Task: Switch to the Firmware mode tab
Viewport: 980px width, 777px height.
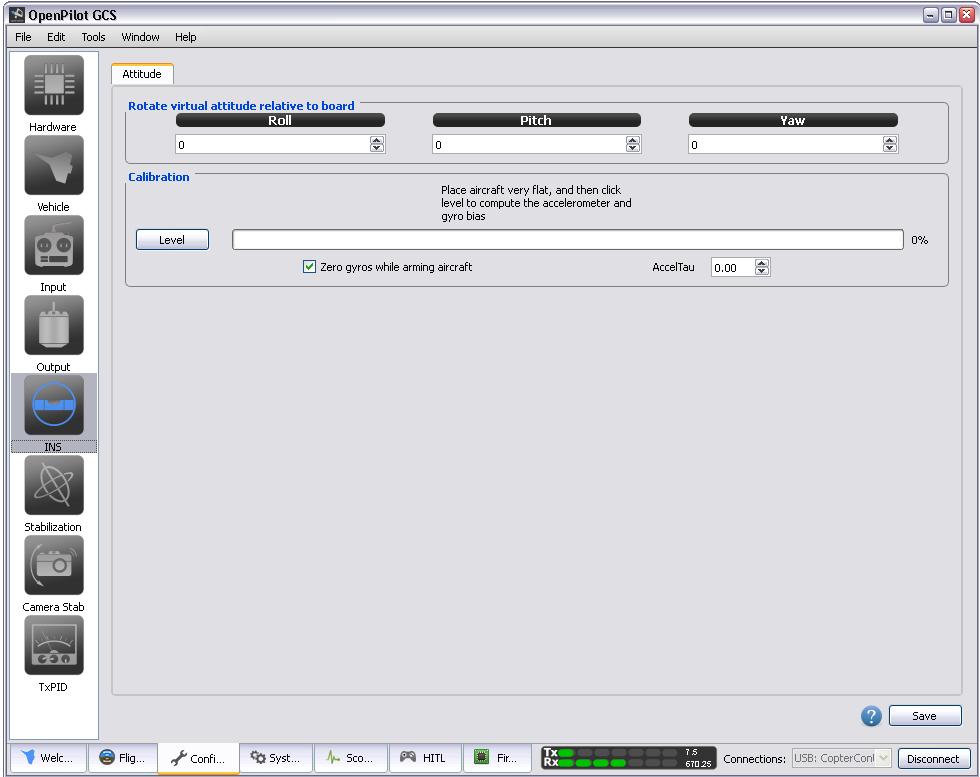Action: (x=497, y=758)
